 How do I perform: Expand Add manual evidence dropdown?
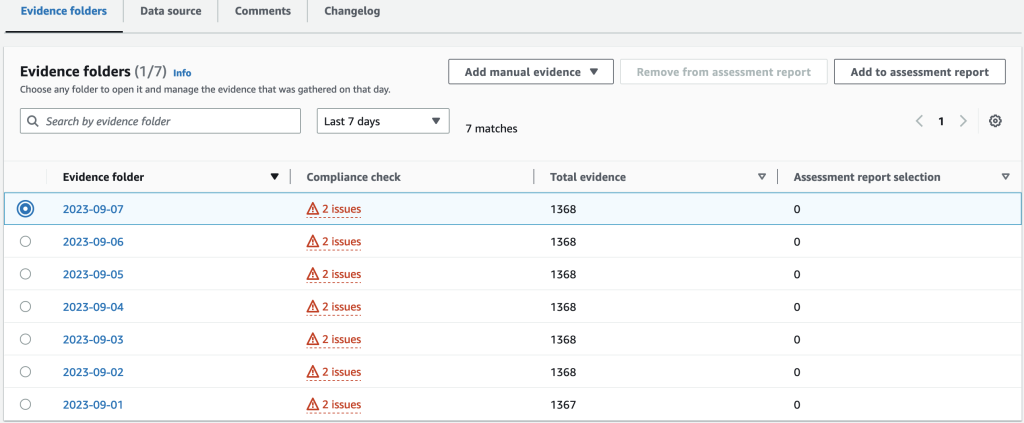point(530,72)
